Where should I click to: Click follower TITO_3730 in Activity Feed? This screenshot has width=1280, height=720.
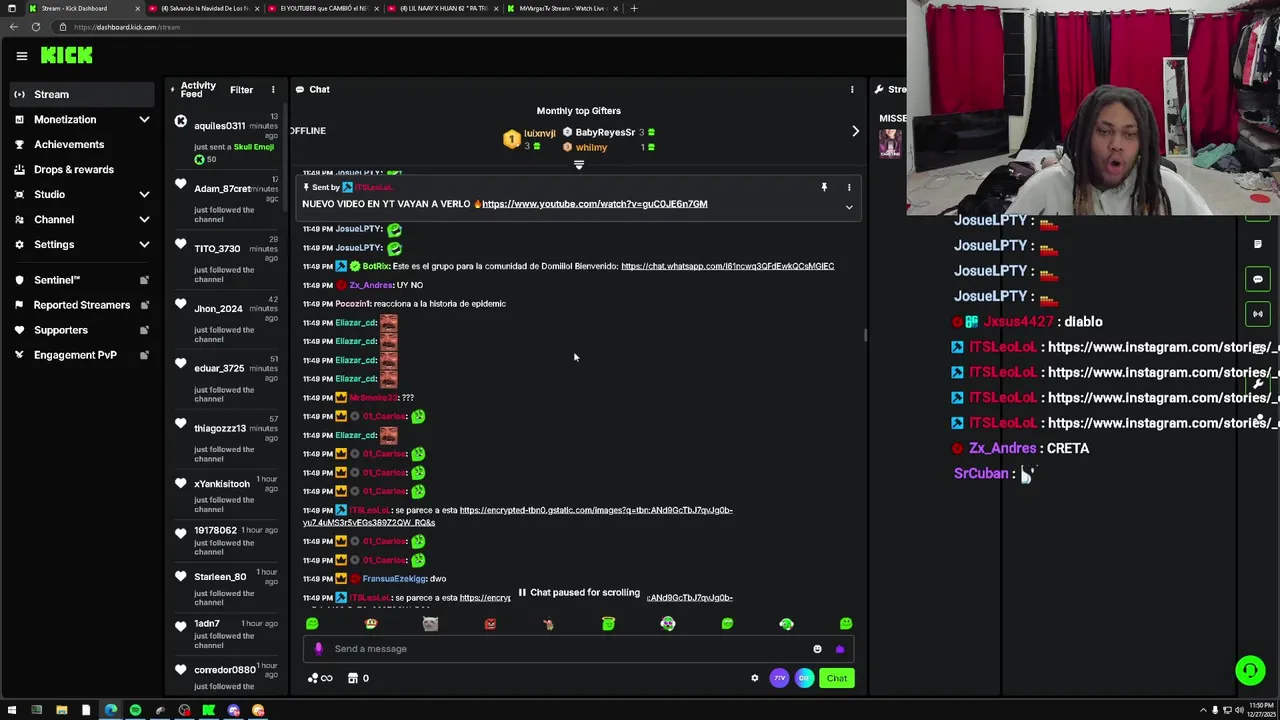[x=227, y=260]
